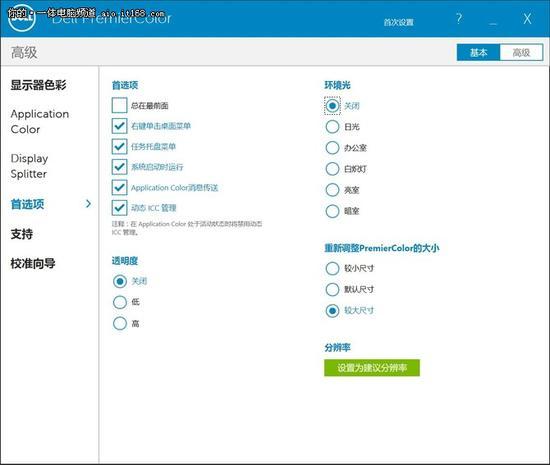
Task: Click the 首选项 heading in main panel
Action: click(x=125, y=85)
